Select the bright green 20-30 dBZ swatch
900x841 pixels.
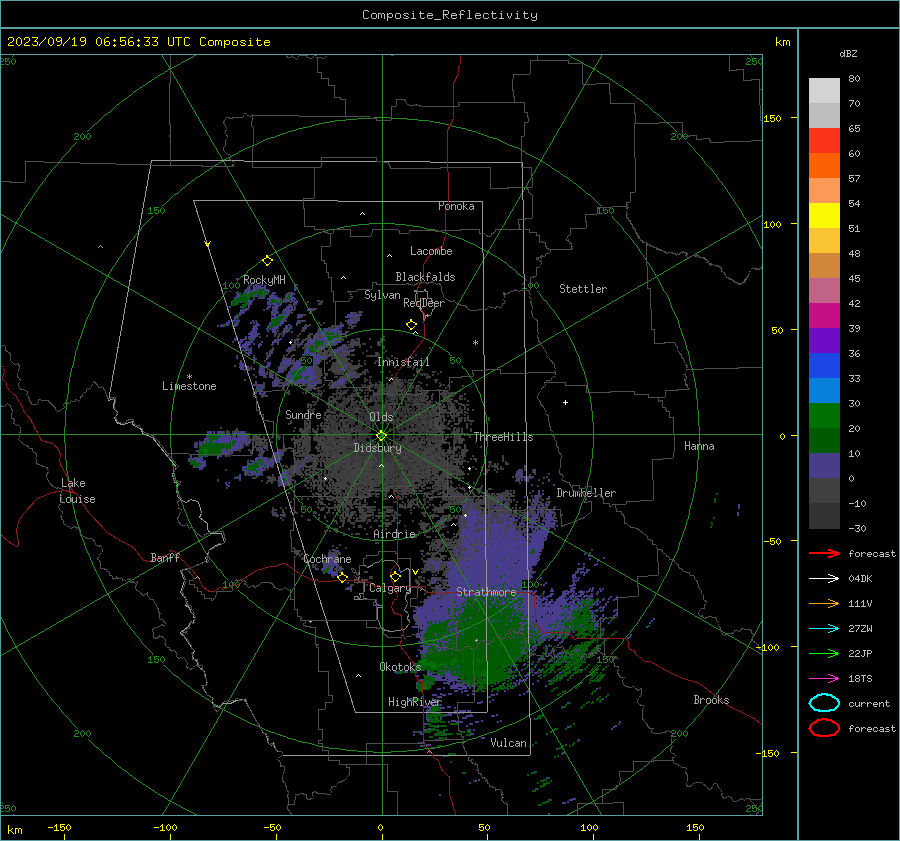click(824, 416)
